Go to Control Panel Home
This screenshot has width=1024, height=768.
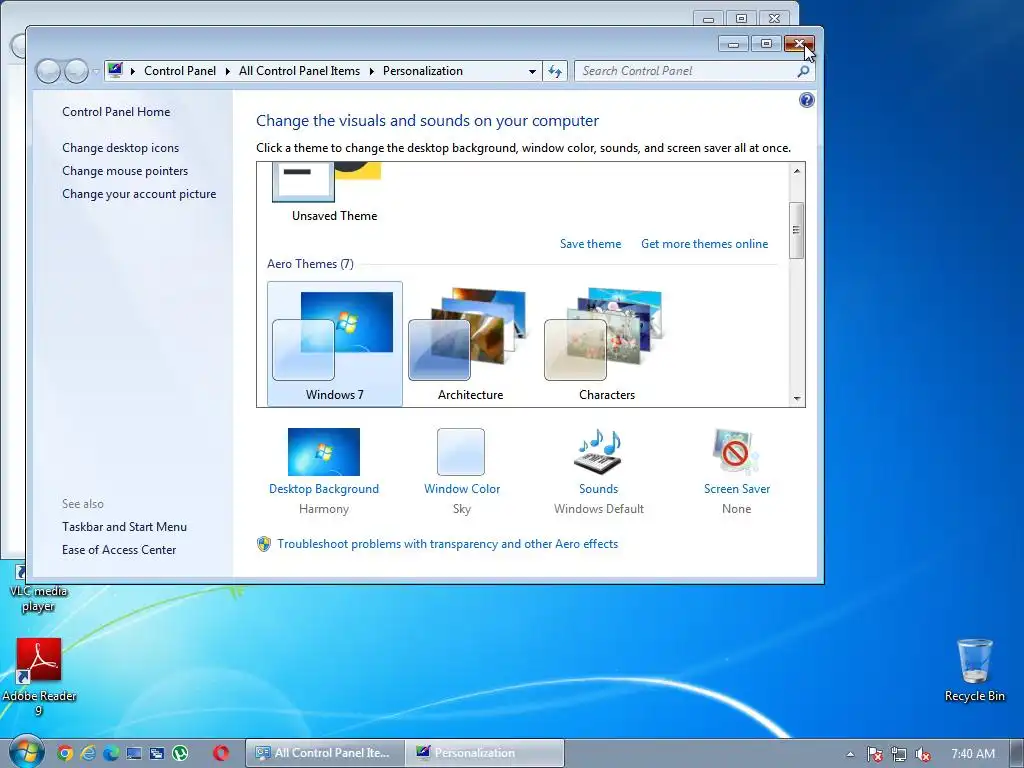click(x=116, y=112)
